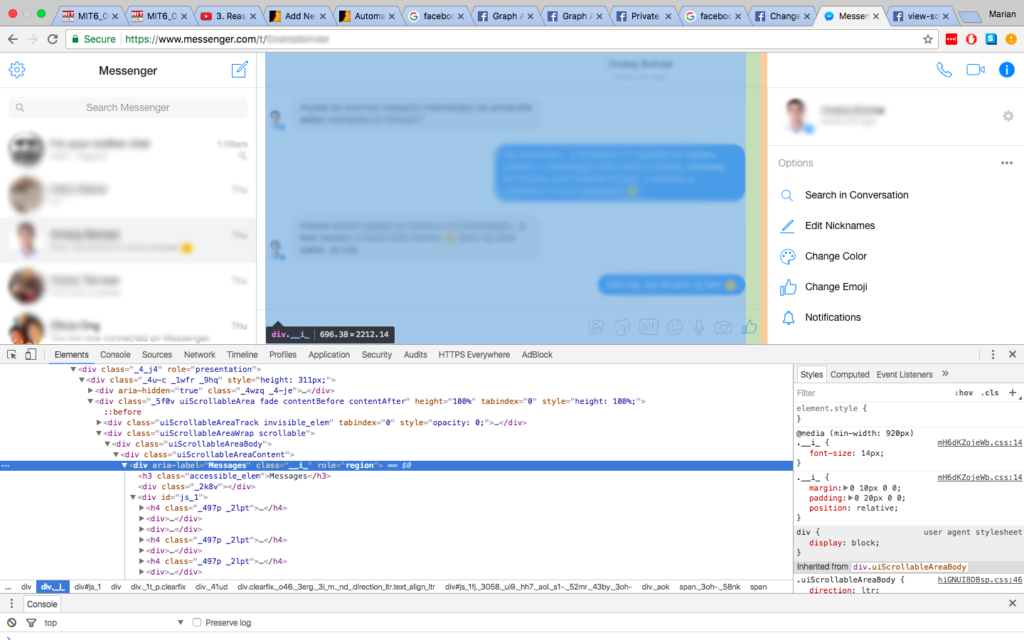Toggle the :hov element state option
This screenshot has width=1024, height=640.
(x=964, y=393)
